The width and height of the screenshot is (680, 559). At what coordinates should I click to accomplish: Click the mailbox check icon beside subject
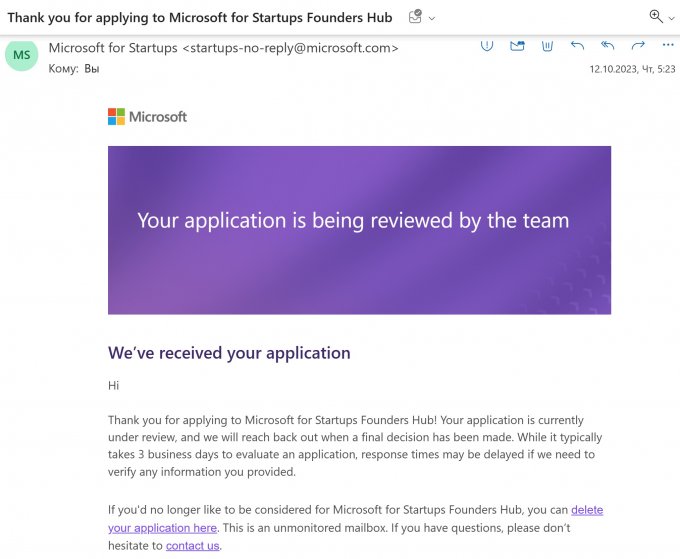pos(415,18)
